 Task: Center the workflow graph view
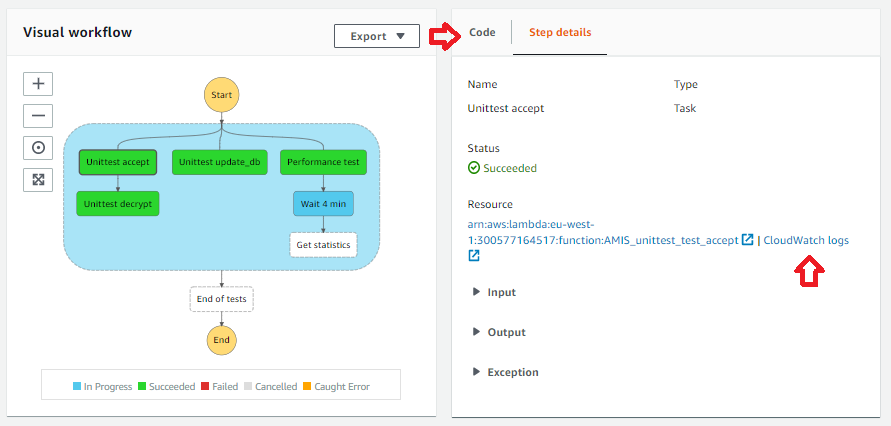38,147
